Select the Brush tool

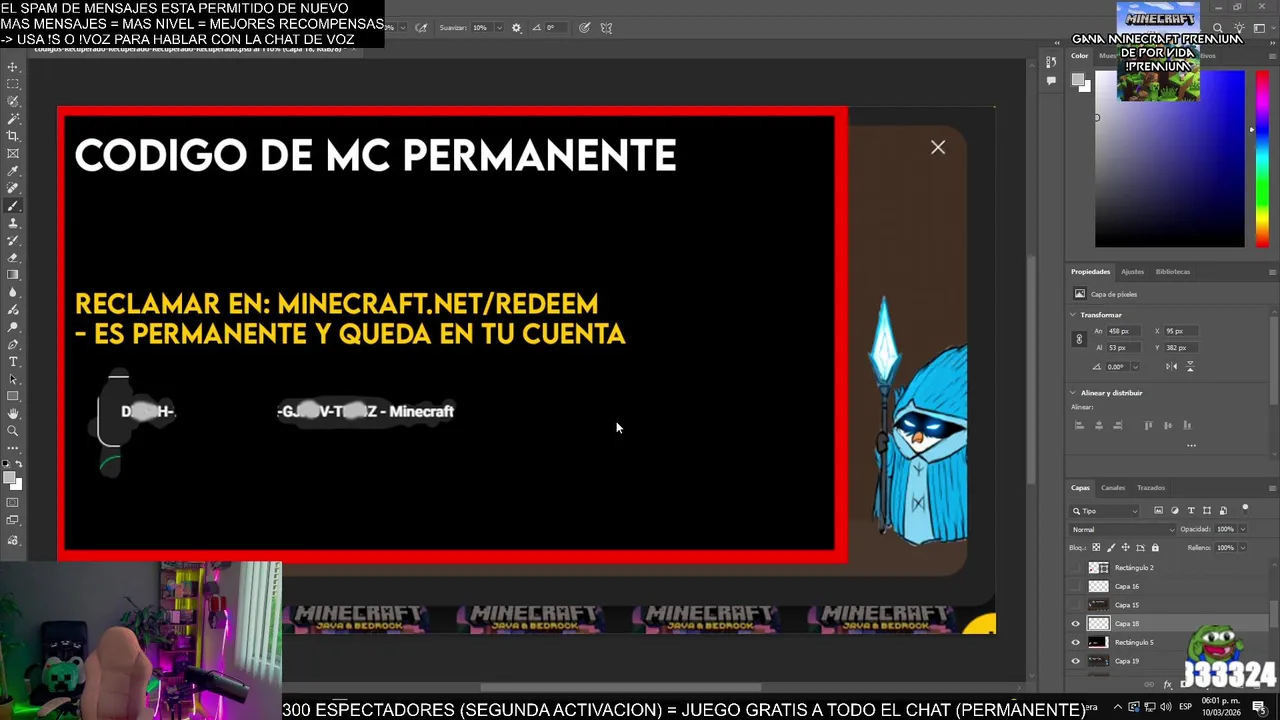[14, 206]
